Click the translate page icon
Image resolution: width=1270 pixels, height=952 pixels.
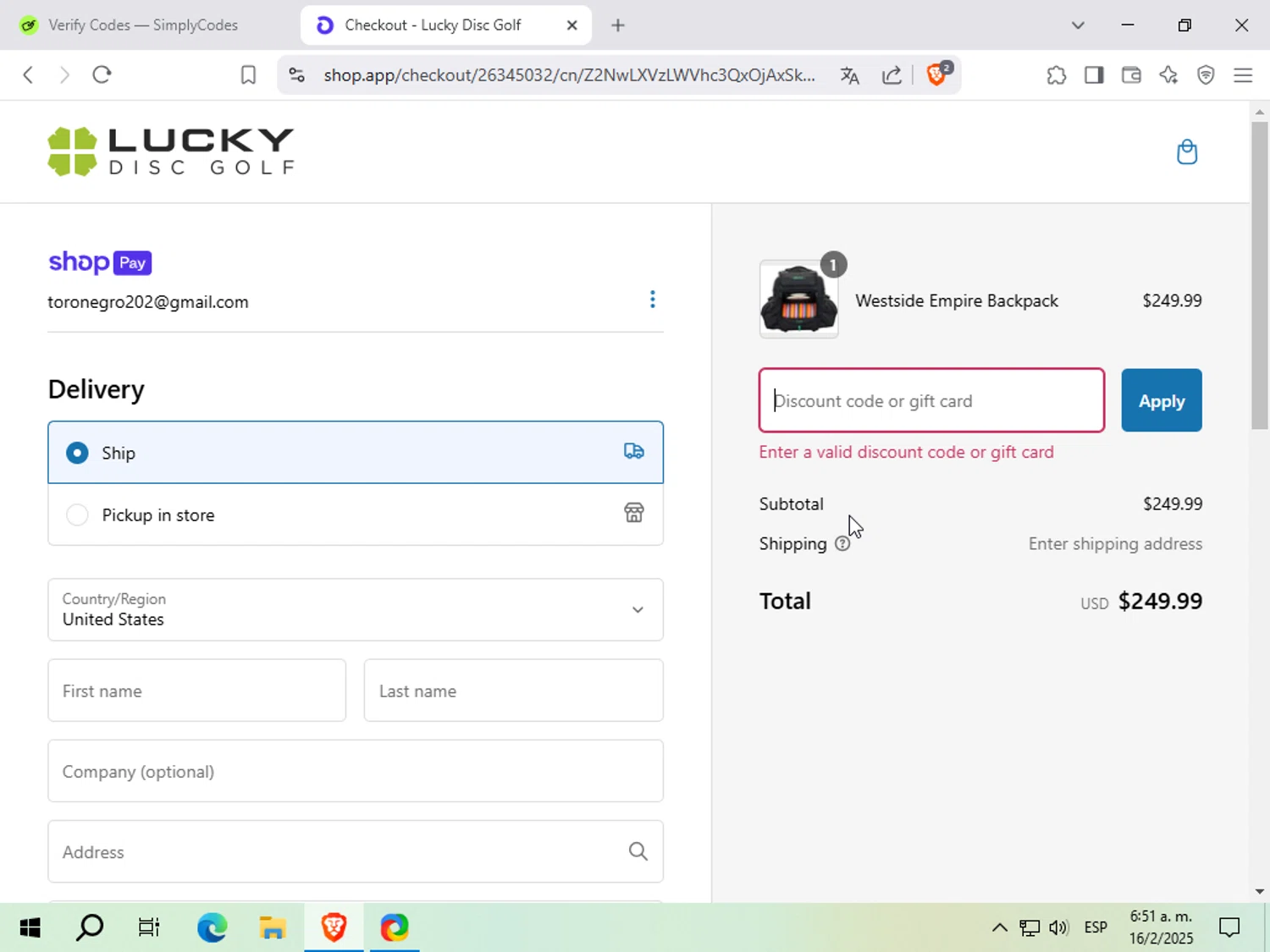tap(850, 75)
